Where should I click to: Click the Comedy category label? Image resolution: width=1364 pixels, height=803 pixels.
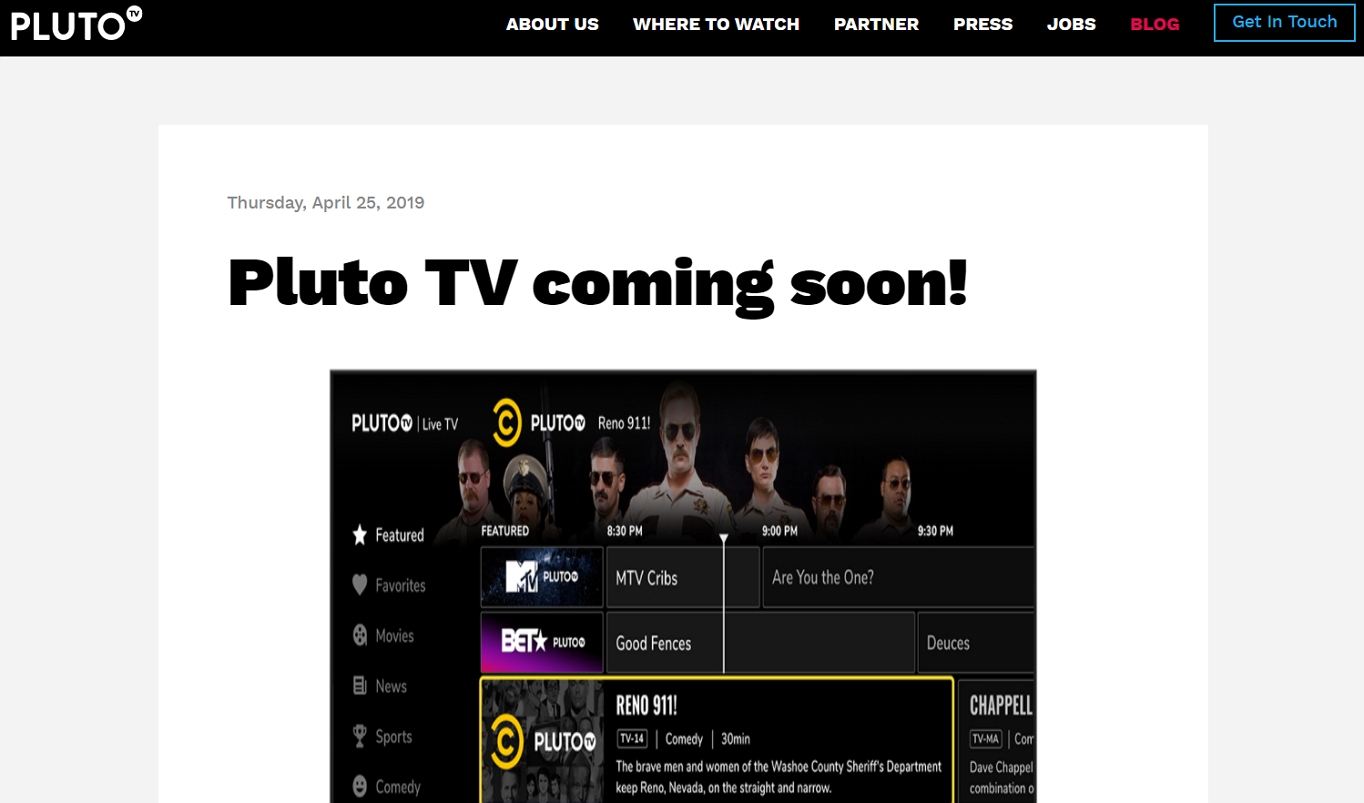pos(398,786)
